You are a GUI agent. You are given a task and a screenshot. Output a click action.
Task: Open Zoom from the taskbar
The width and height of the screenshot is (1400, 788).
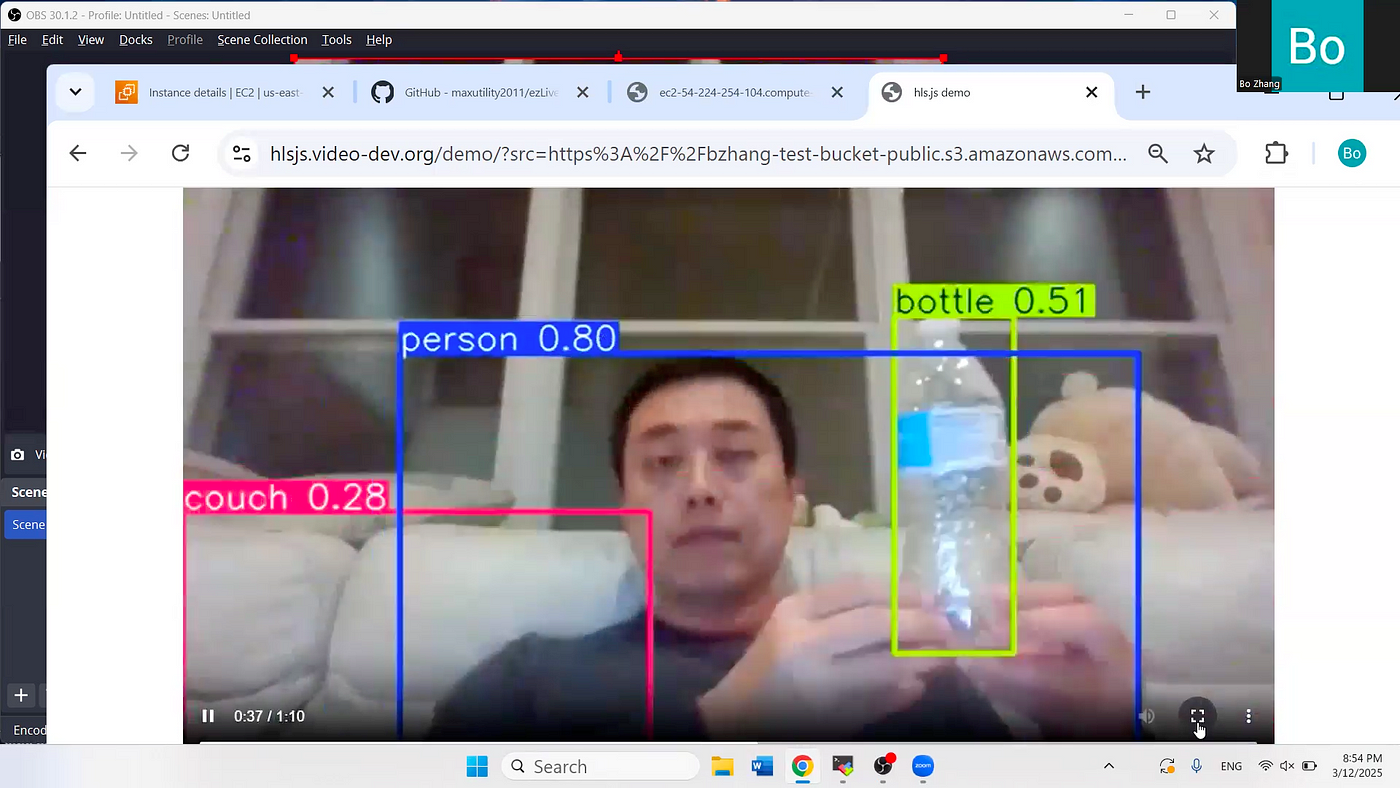pos(922,767)
